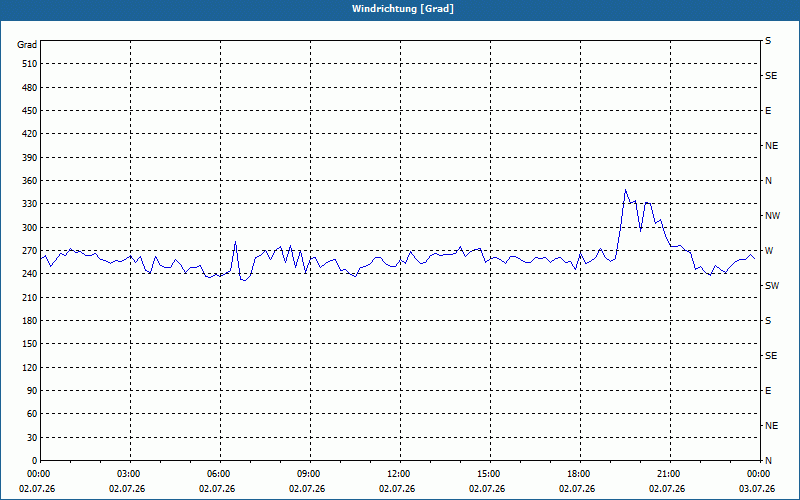The image size is (800, 500).
Task: Click the spike in the line after 06:00
Action: click(235, 242)
